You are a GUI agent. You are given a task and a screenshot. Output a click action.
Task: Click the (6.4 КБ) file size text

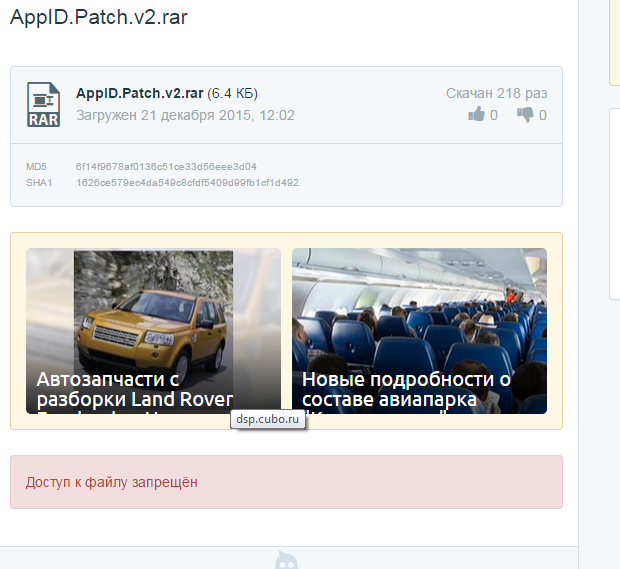(232, 93)
